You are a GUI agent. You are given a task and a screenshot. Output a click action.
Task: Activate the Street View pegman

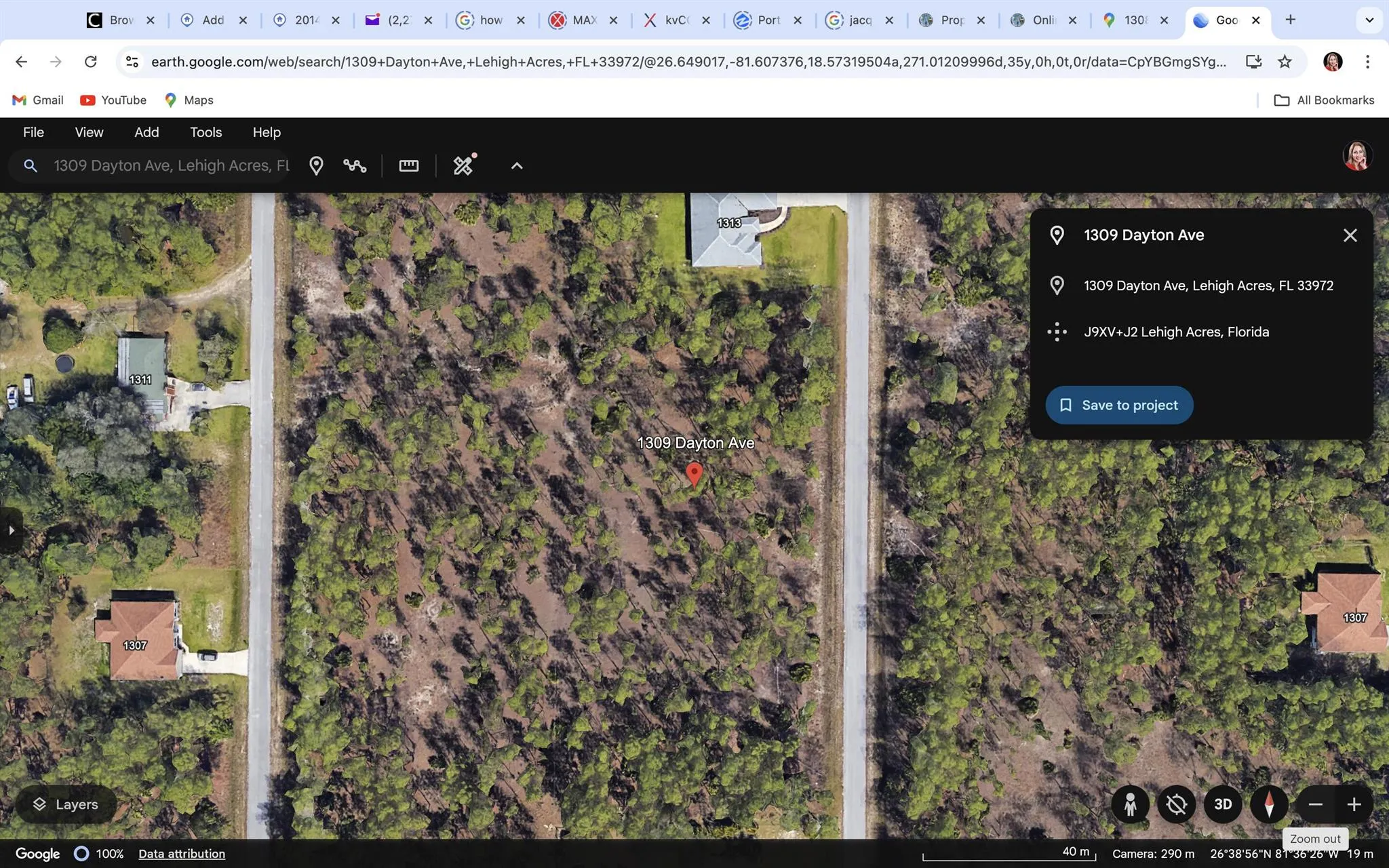pyautogui.click(x=1130, y=804)
